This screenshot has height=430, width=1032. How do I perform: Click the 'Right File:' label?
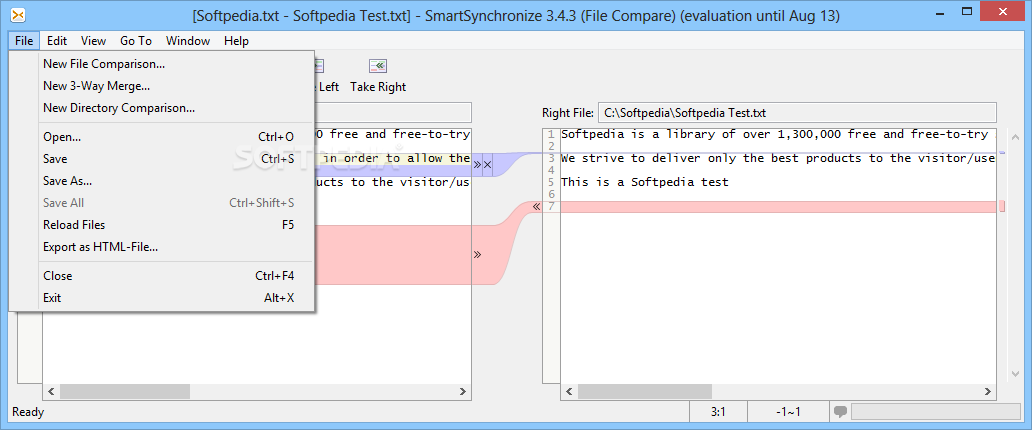point(567,113)
